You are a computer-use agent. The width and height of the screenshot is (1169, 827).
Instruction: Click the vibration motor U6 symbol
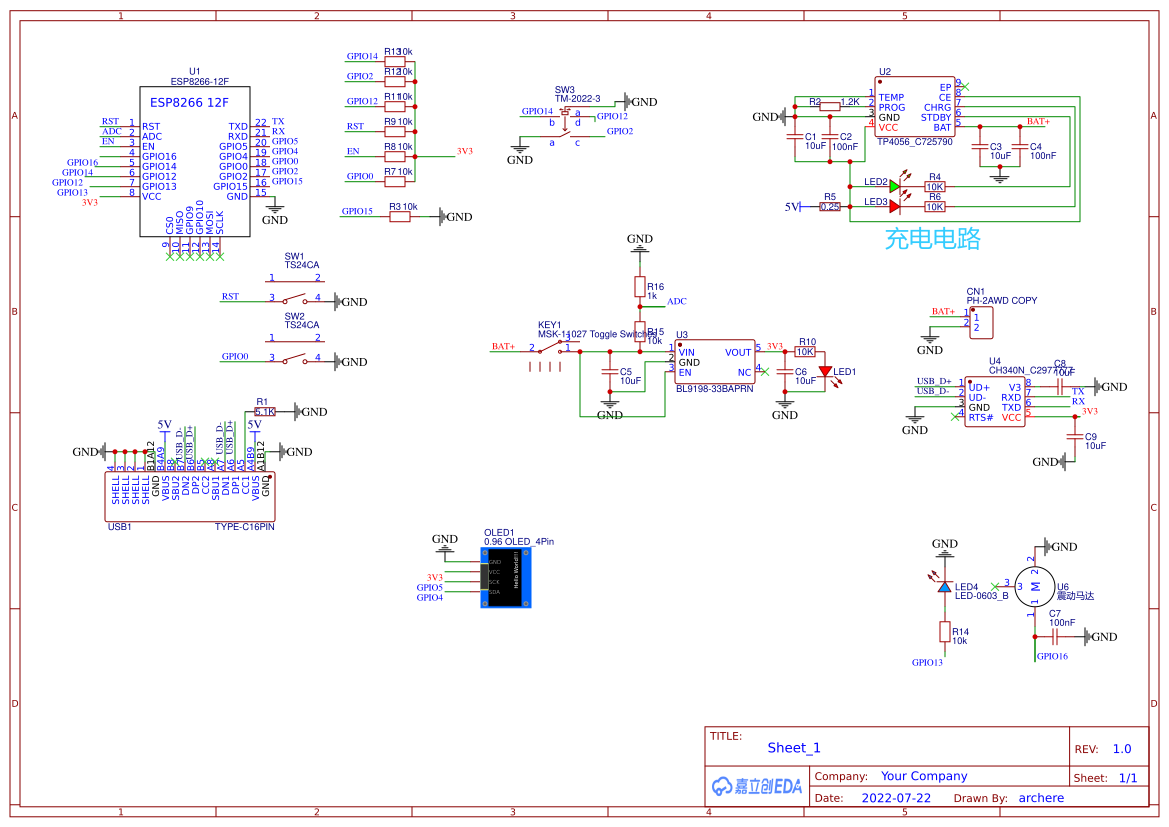point(1035,587)
